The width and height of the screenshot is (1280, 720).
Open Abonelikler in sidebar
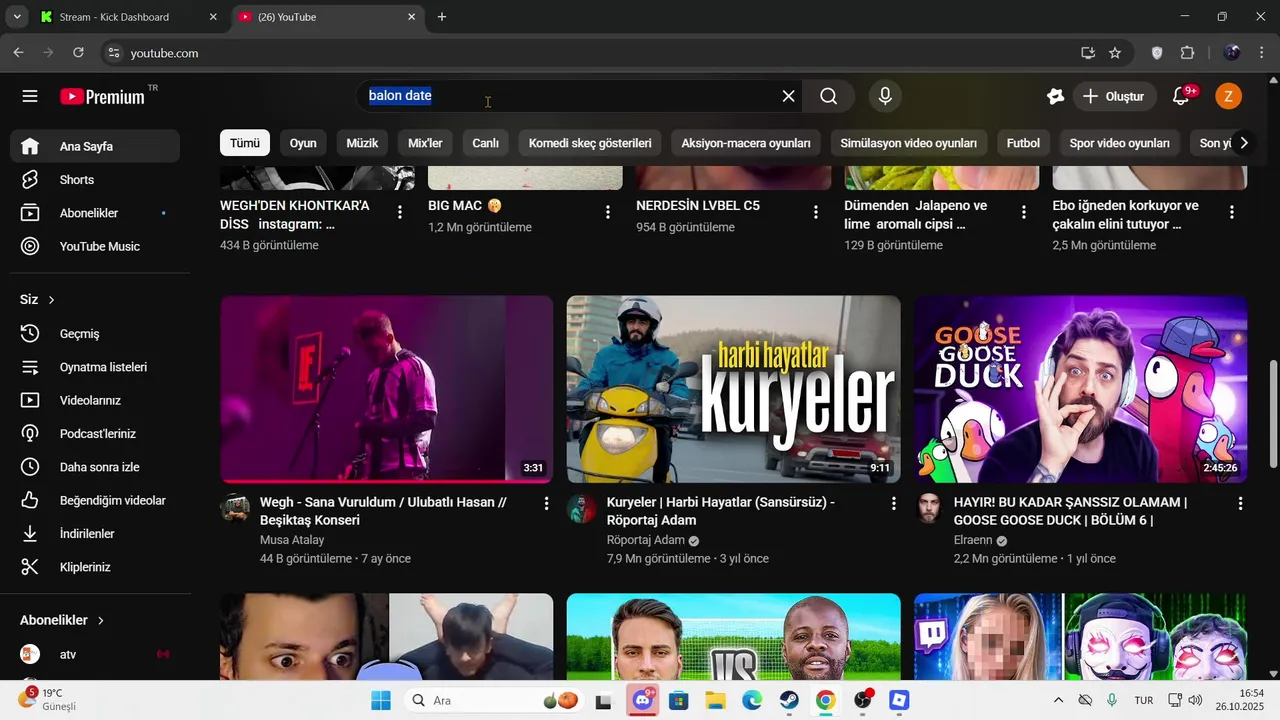[x=95, y=213]
